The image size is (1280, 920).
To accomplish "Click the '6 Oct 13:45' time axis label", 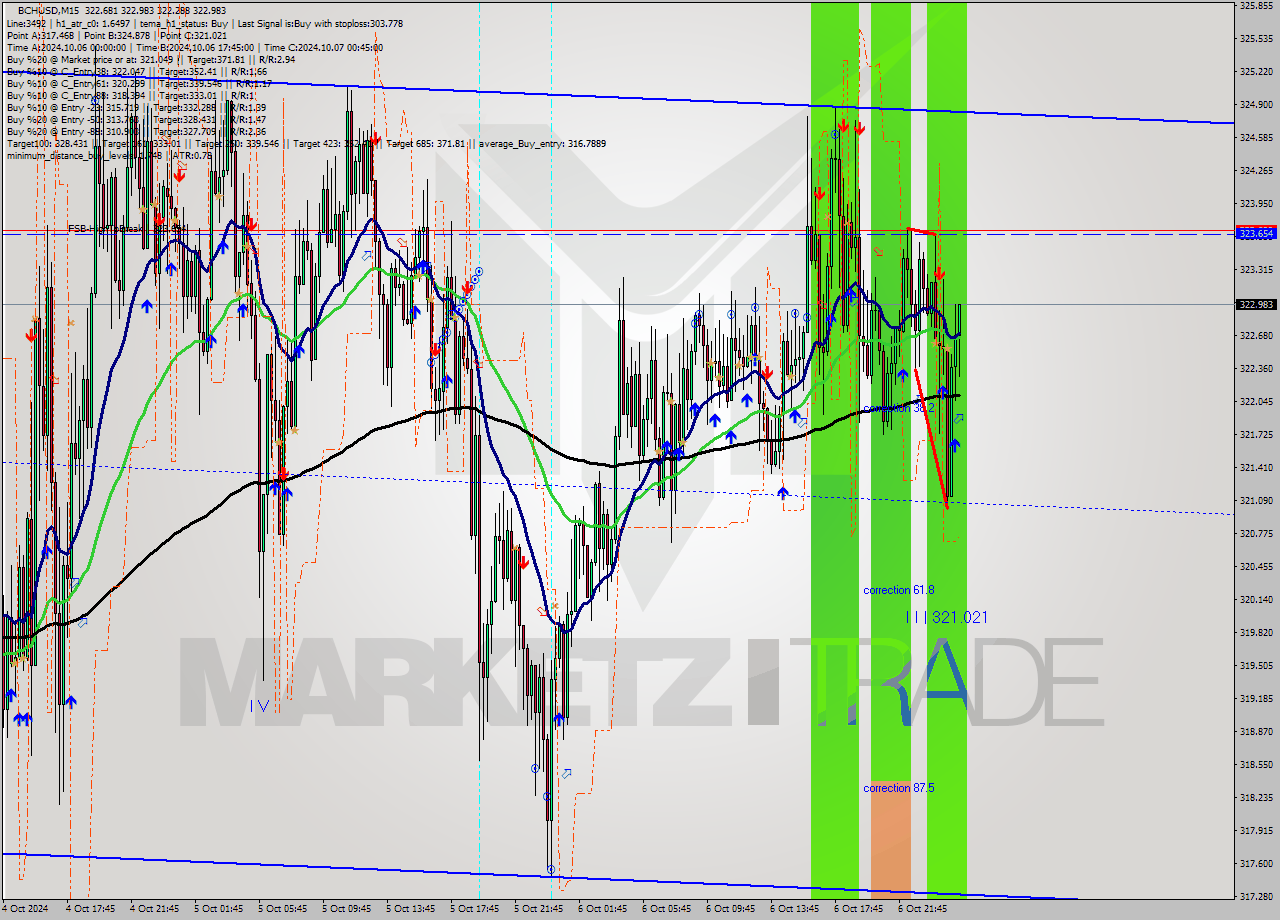I will click(794, 909).
